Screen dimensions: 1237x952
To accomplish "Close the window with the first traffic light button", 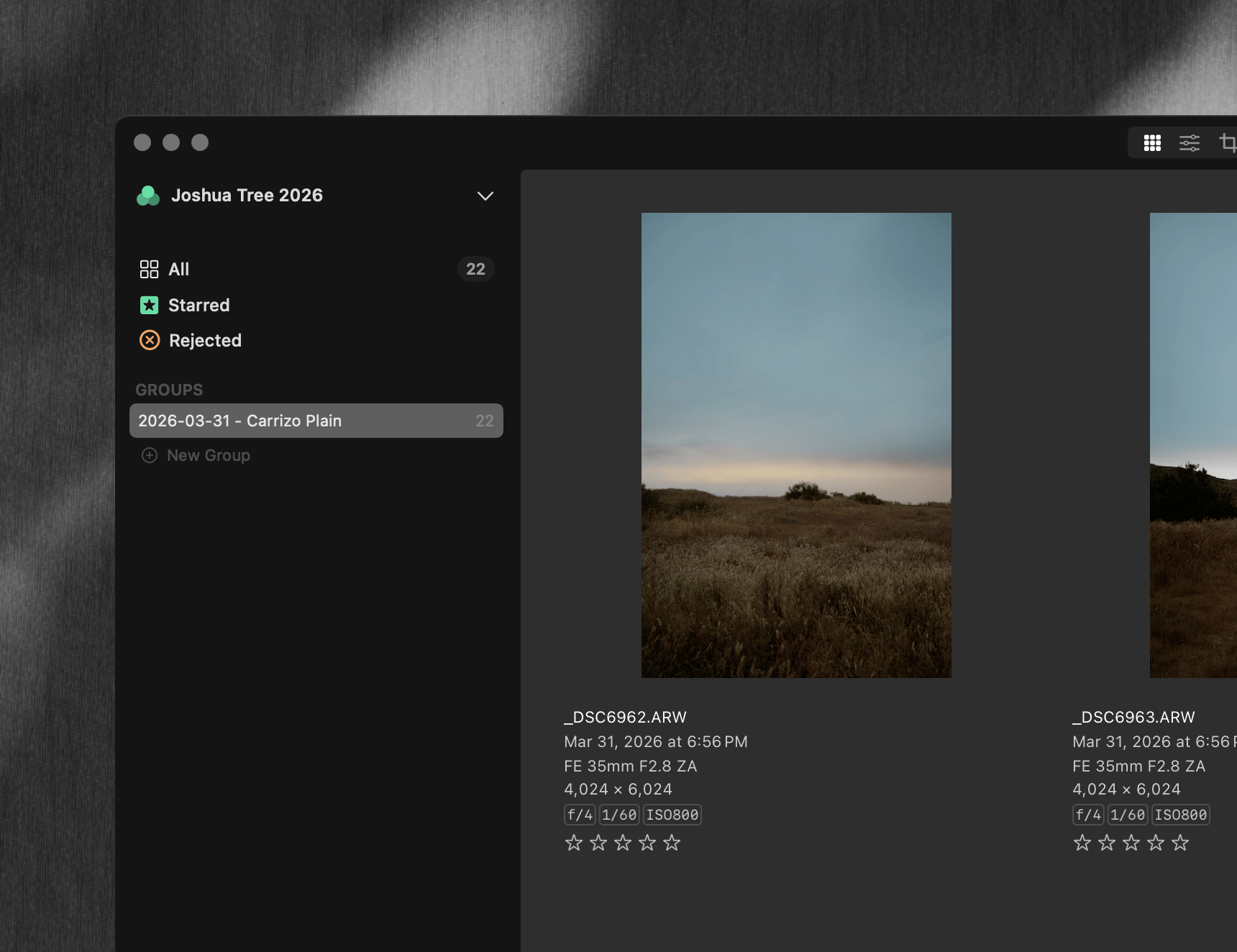I will (x=142, y=142).
